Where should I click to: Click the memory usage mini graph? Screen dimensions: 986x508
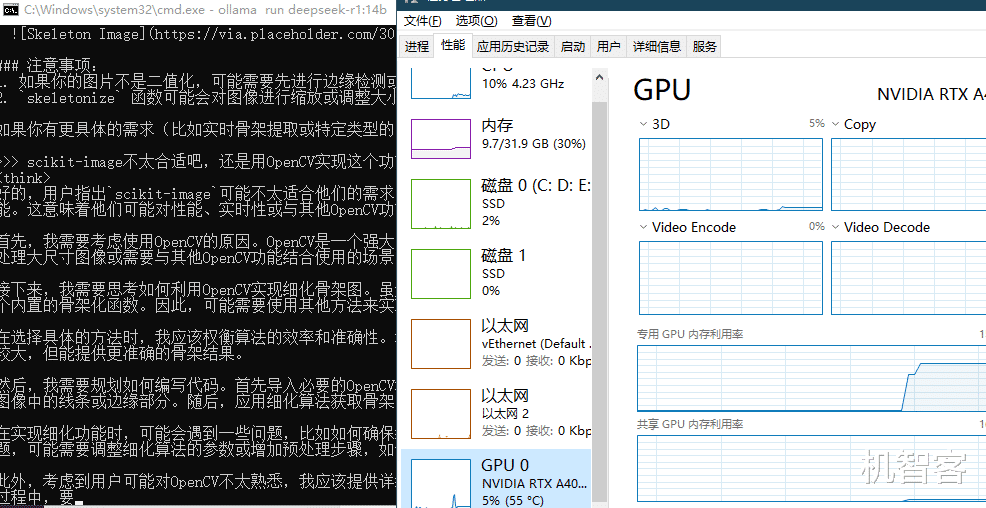tap(441, 139)
